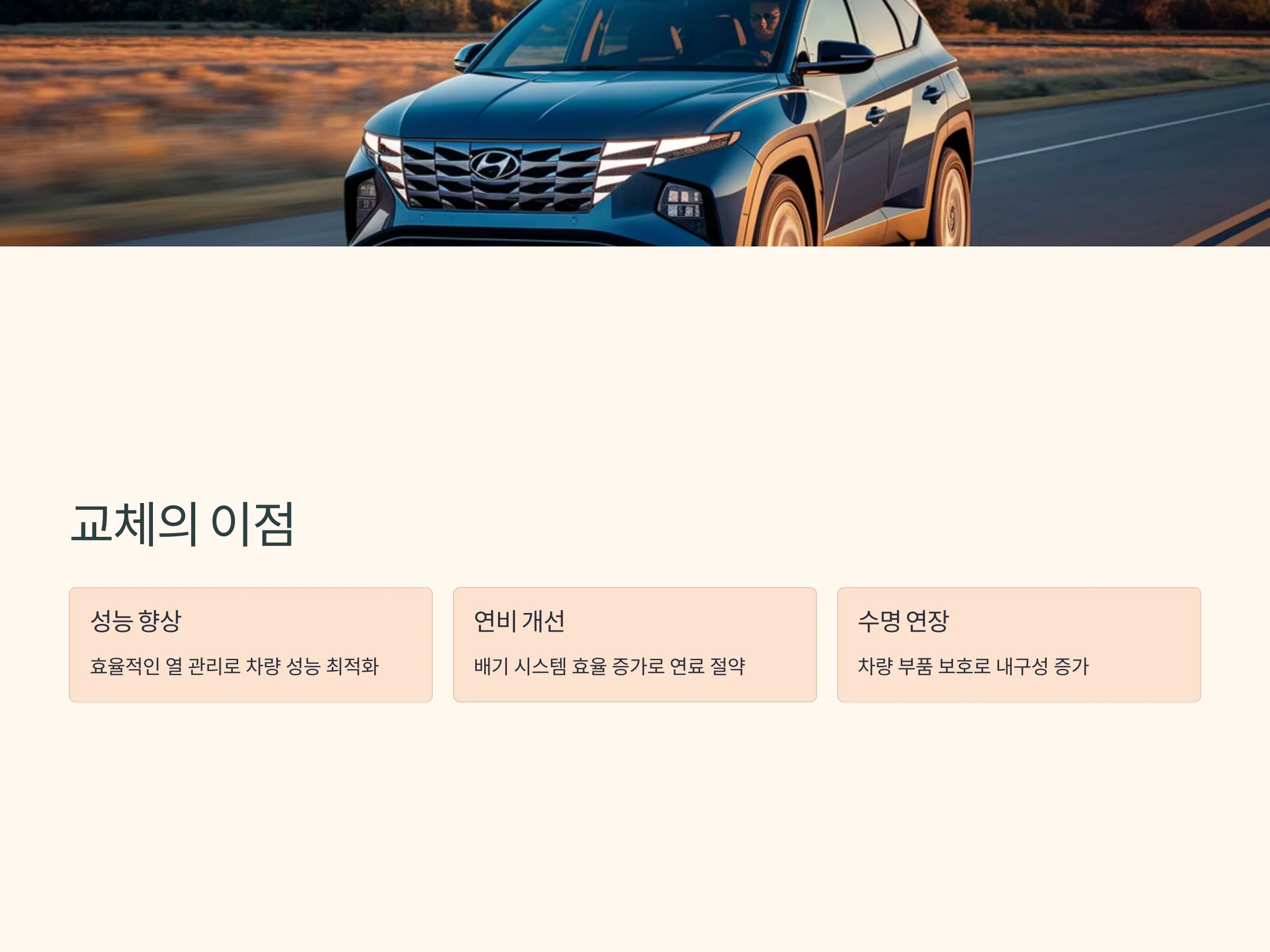
Task: Select text 효율적인 열 관리로 차량 성능 최적화
Action: coord(234,666)
